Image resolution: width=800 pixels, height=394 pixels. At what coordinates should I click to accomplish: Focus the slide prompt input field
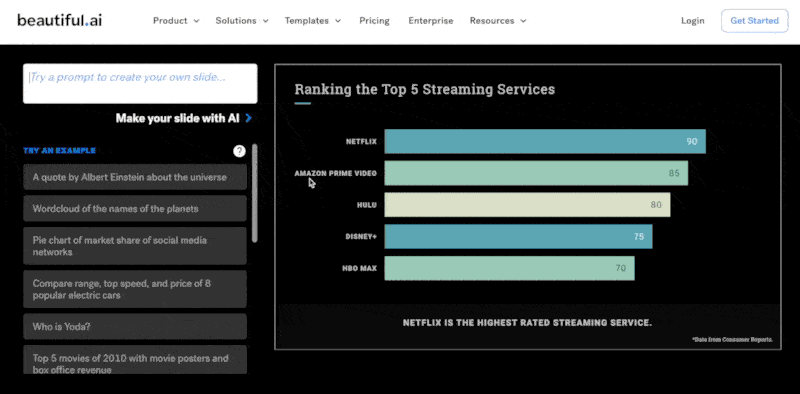140,83
